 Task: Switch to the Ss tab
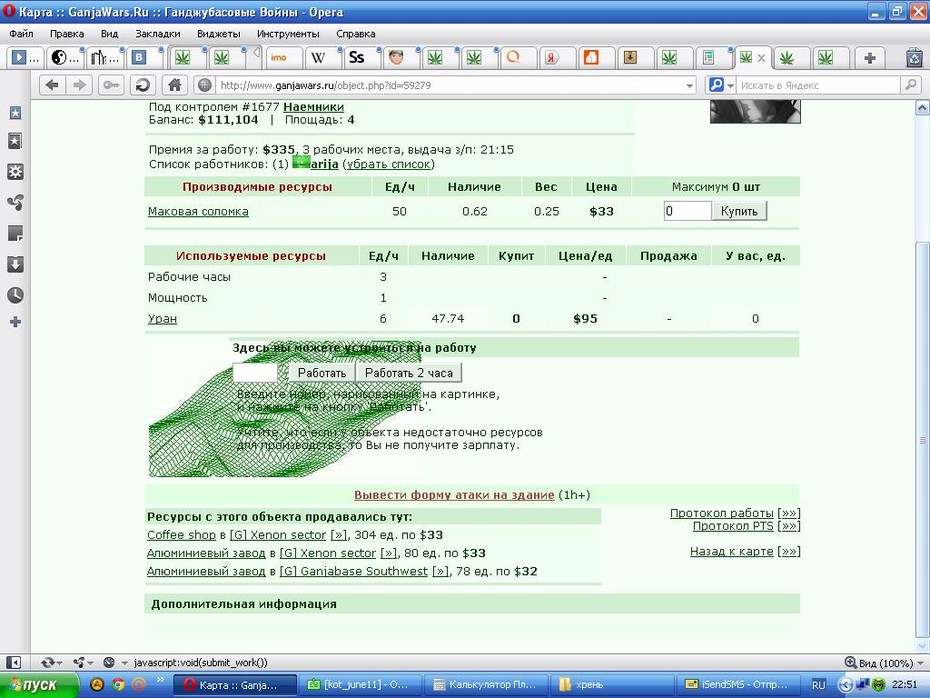[x=356, y=58]
